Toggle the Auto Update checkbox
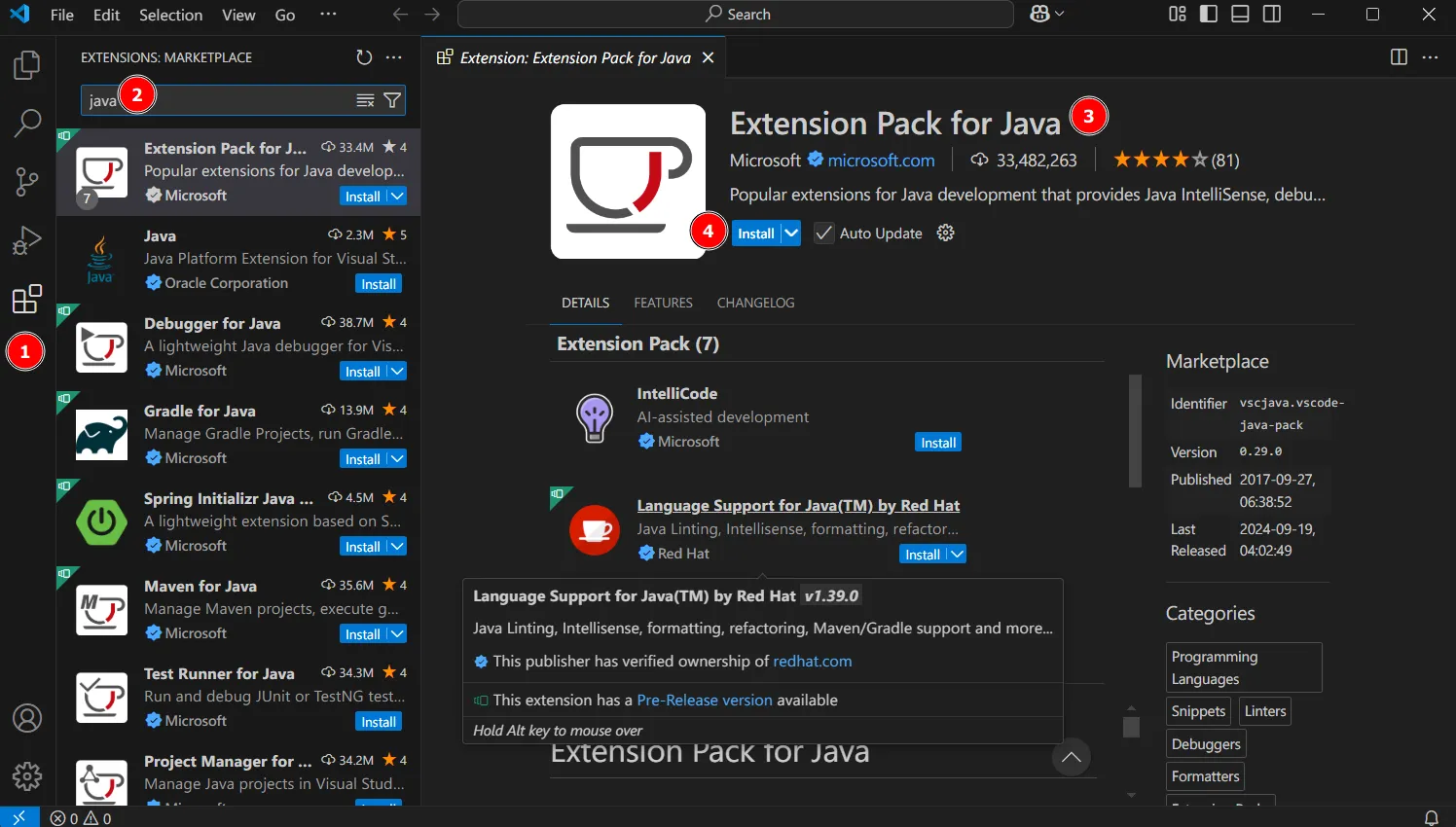Screen dimensions: 1456x827 (x=824, y=234)
